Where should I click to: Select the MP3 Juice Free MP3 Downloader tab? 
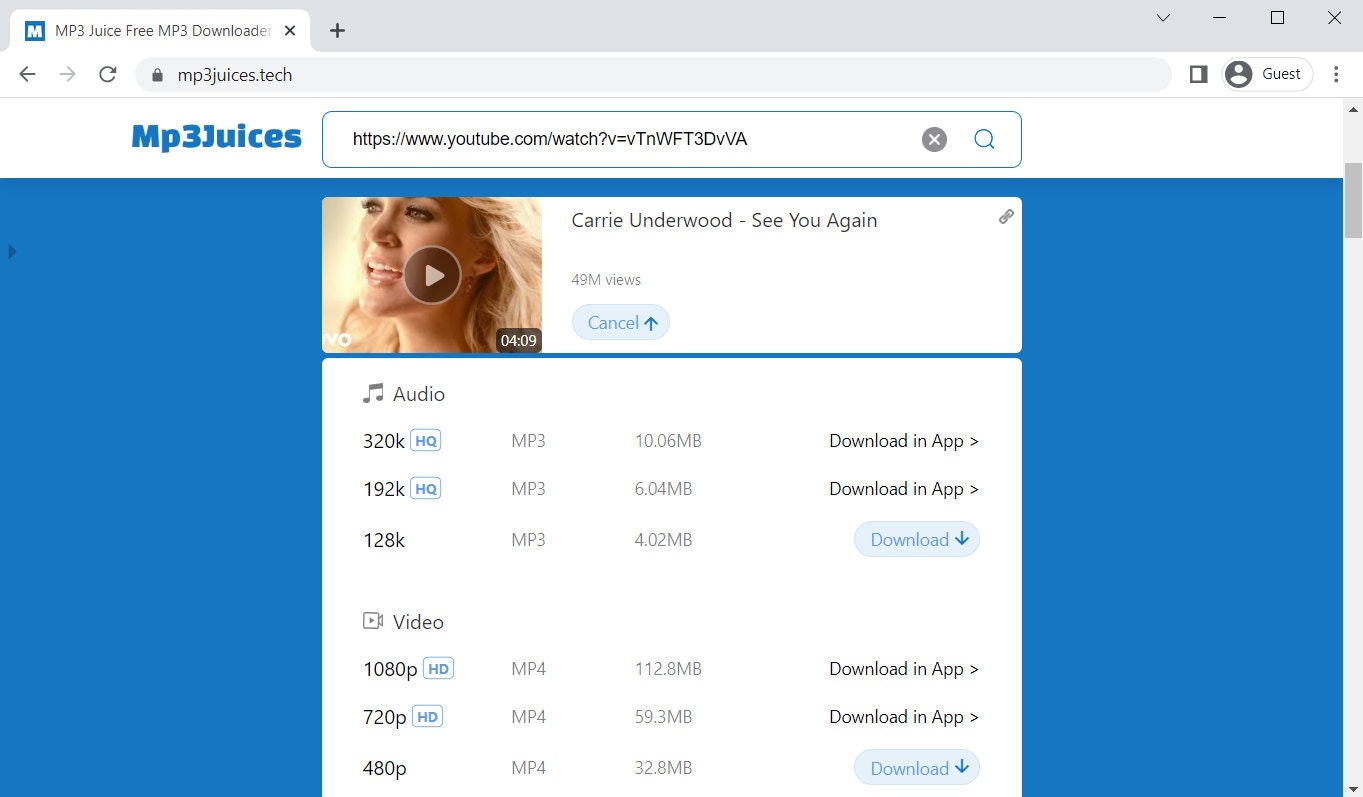click(x=160, y=30)
